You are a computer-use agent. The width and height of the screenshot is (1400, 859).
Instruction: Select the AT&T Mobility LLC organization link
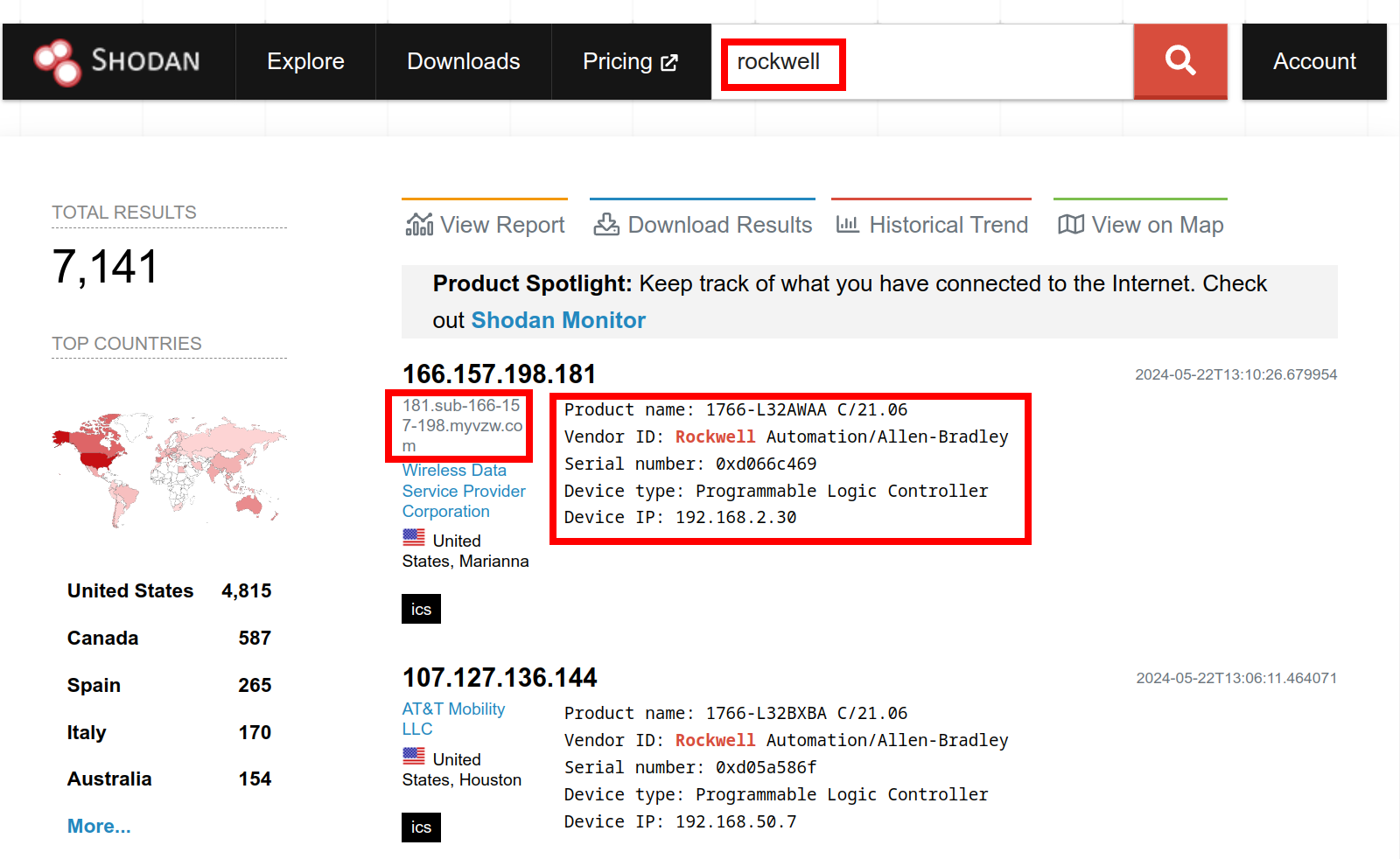(452, 718)
